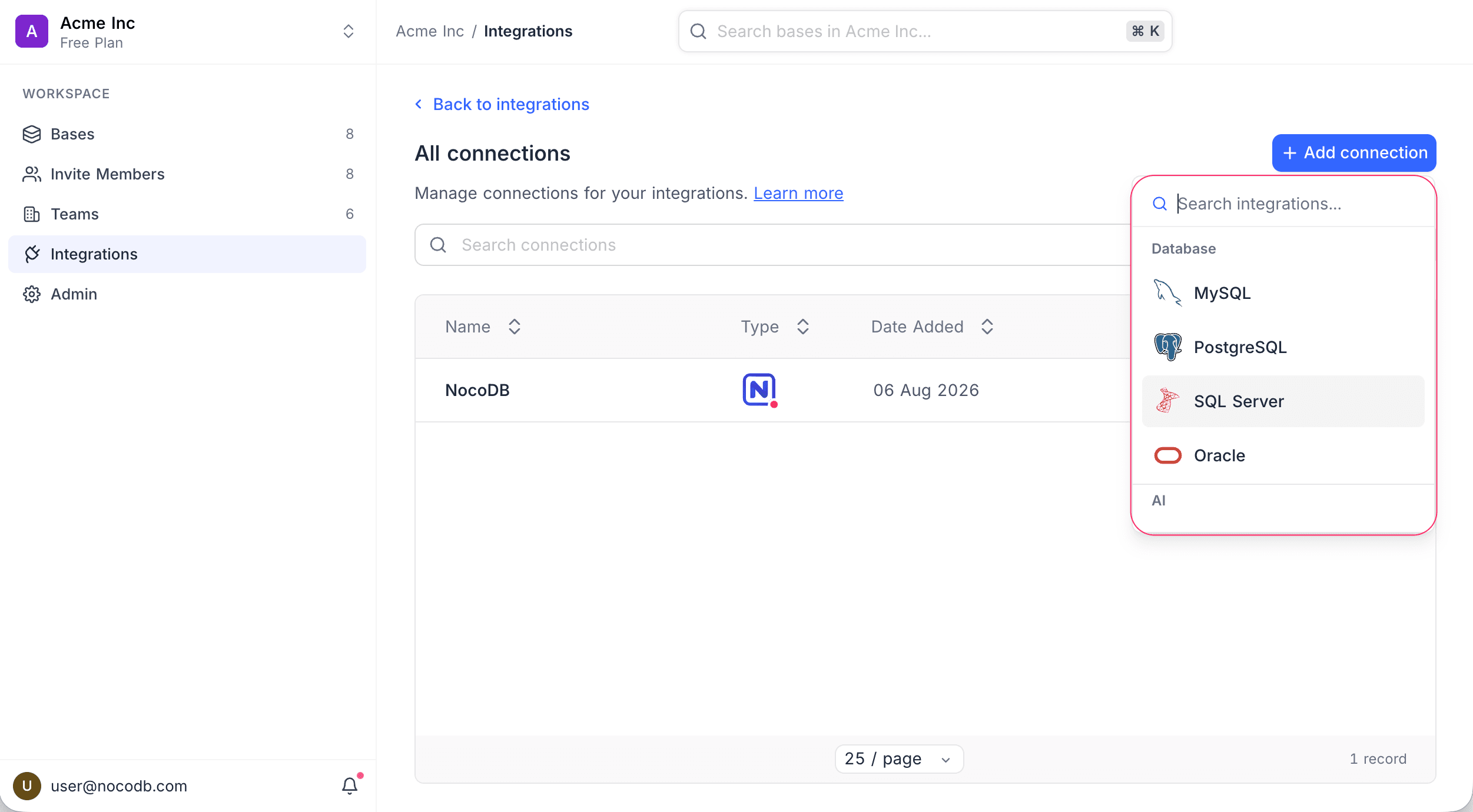Click the Oracle red logo icon

1168,455
